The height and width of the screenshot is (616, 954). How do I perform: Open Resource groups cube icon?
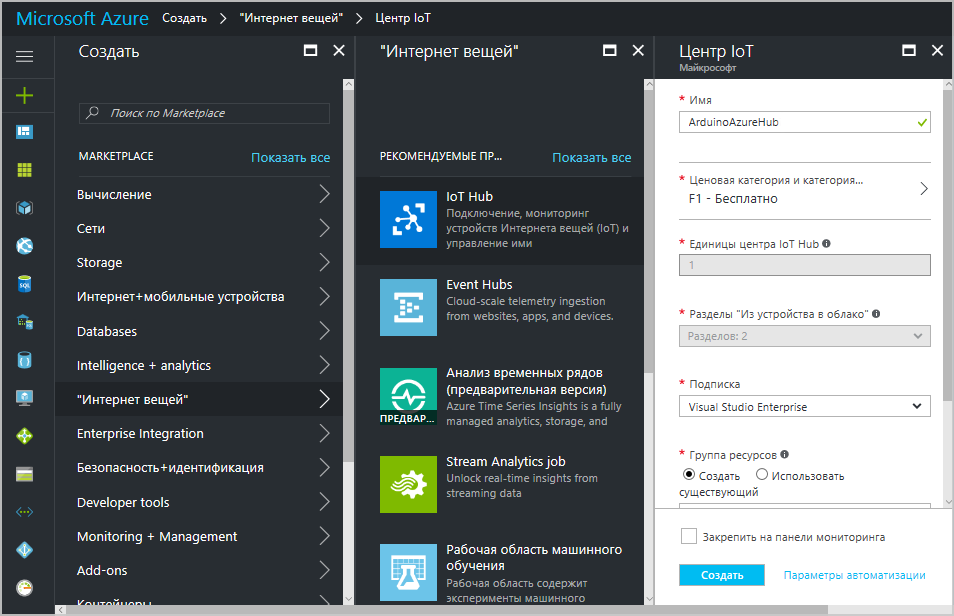tap(24, 208)
